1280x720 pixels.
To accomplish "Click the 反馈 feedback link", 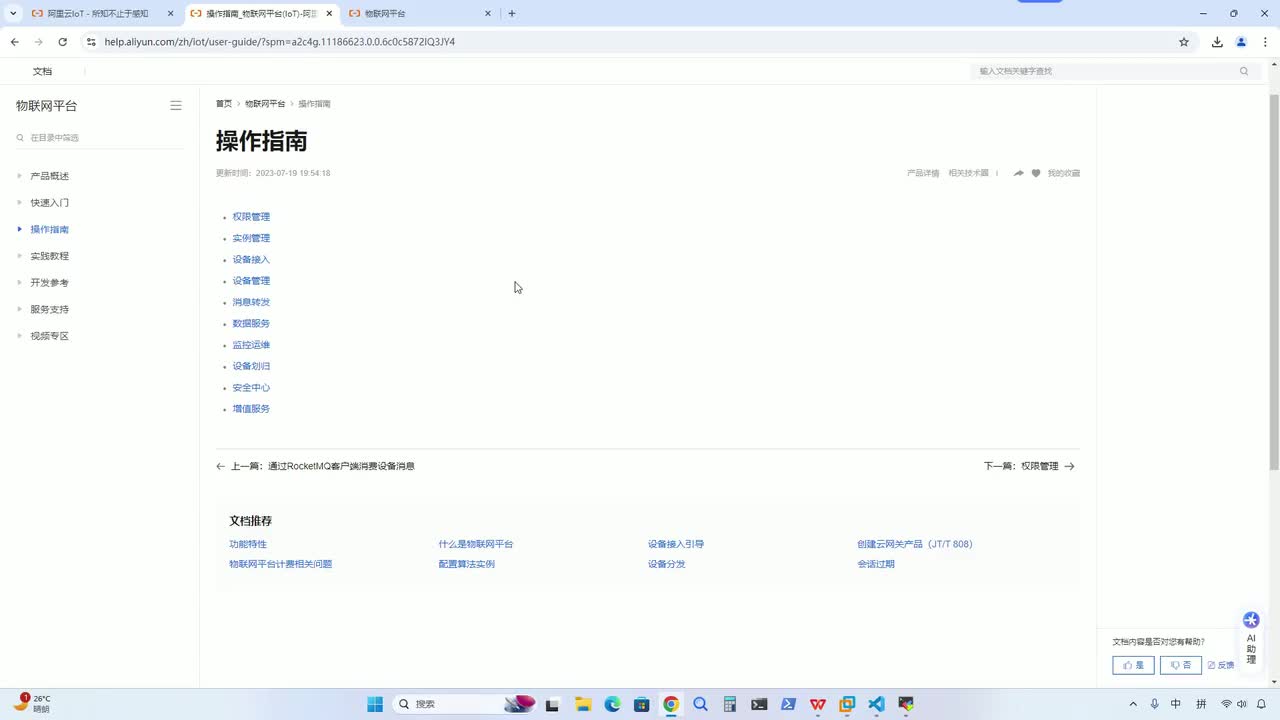I will click(x=1221, y=665).
